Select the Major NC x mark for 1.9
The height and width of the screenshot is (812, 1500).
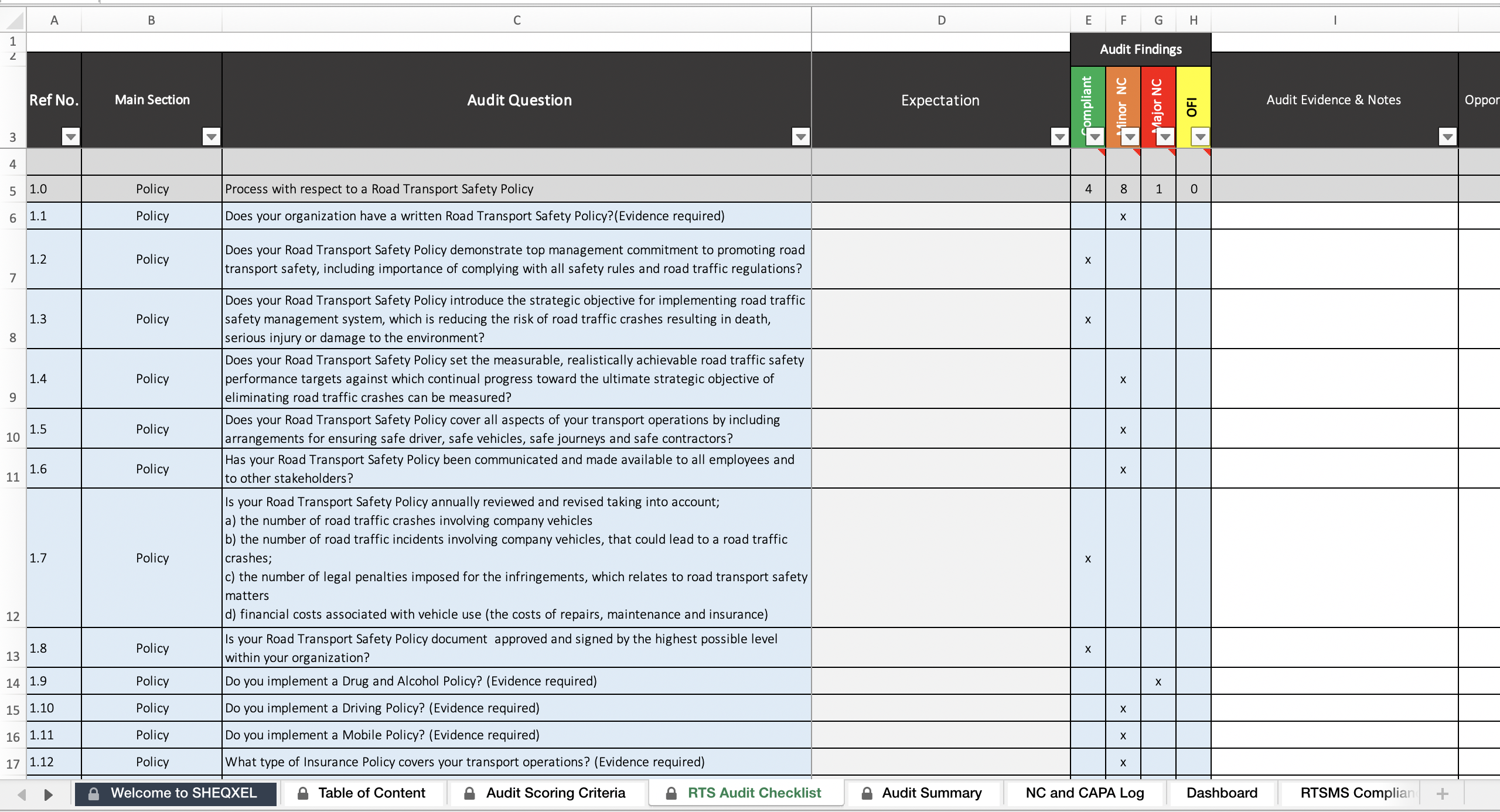coord(1158,681)
